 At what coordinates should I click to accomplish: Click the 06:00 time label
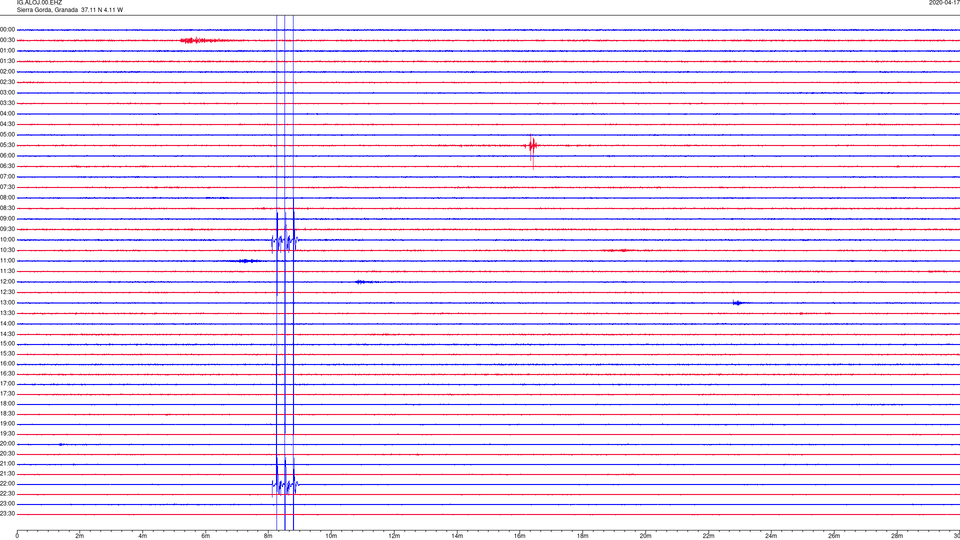click(7, 155)
